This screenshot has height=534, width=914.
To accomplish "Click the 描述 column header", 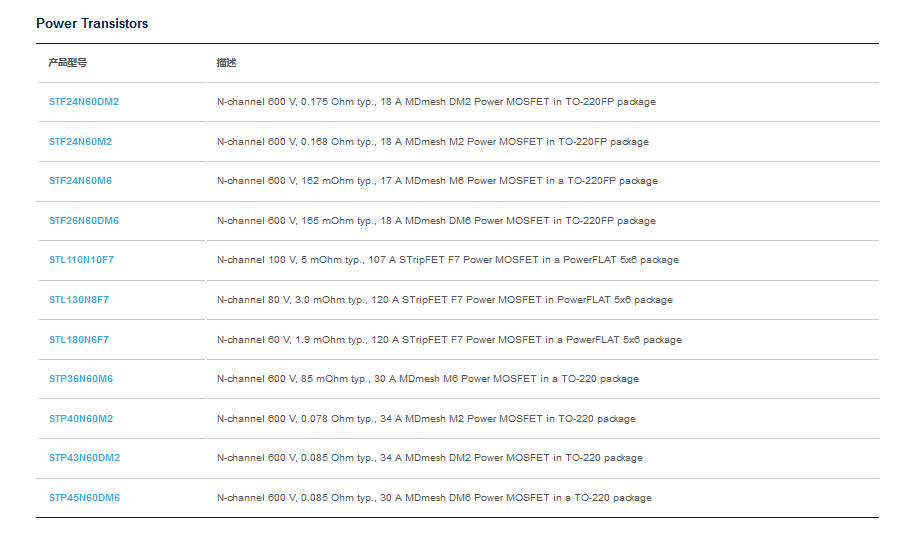I will [226, 62].
